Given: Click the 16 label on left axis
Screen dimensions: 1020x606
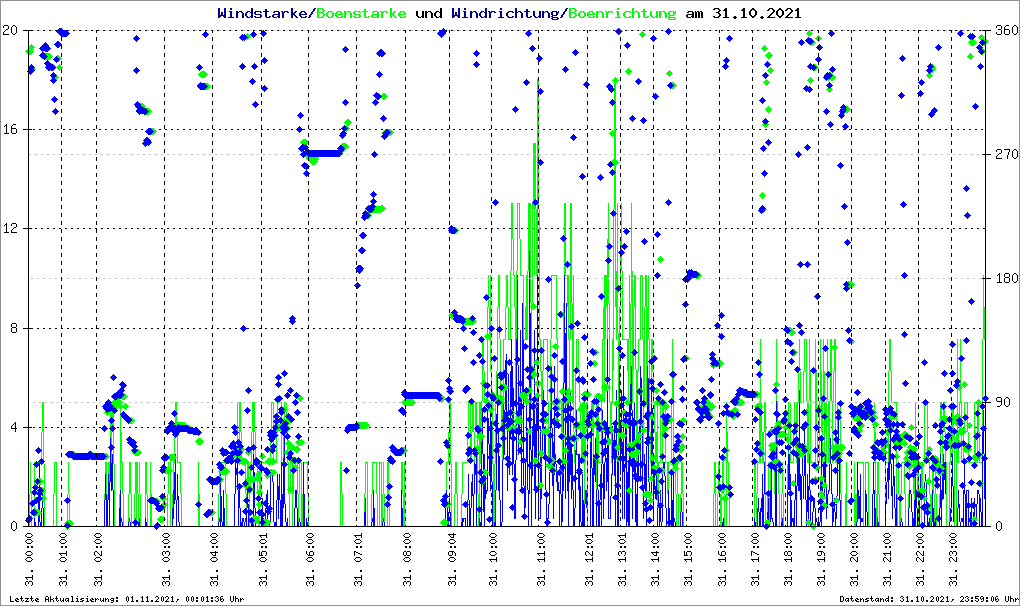Looking at the screenshot, I should (x=12, y=129).
